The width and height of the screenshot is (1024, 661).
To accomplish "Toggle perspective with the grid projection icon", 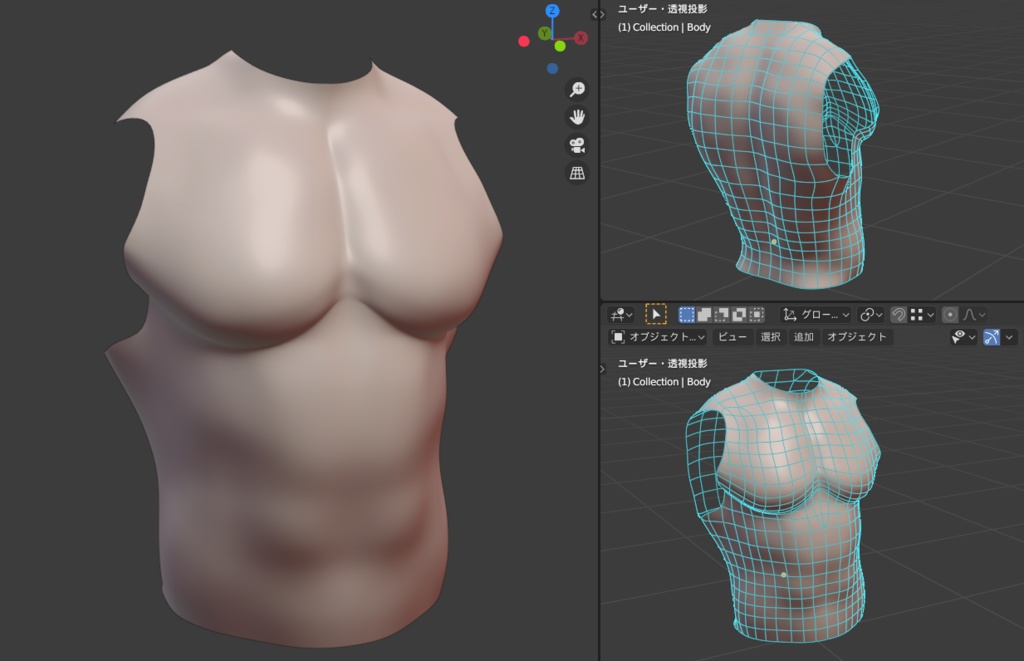I will [x=575, y=173].
